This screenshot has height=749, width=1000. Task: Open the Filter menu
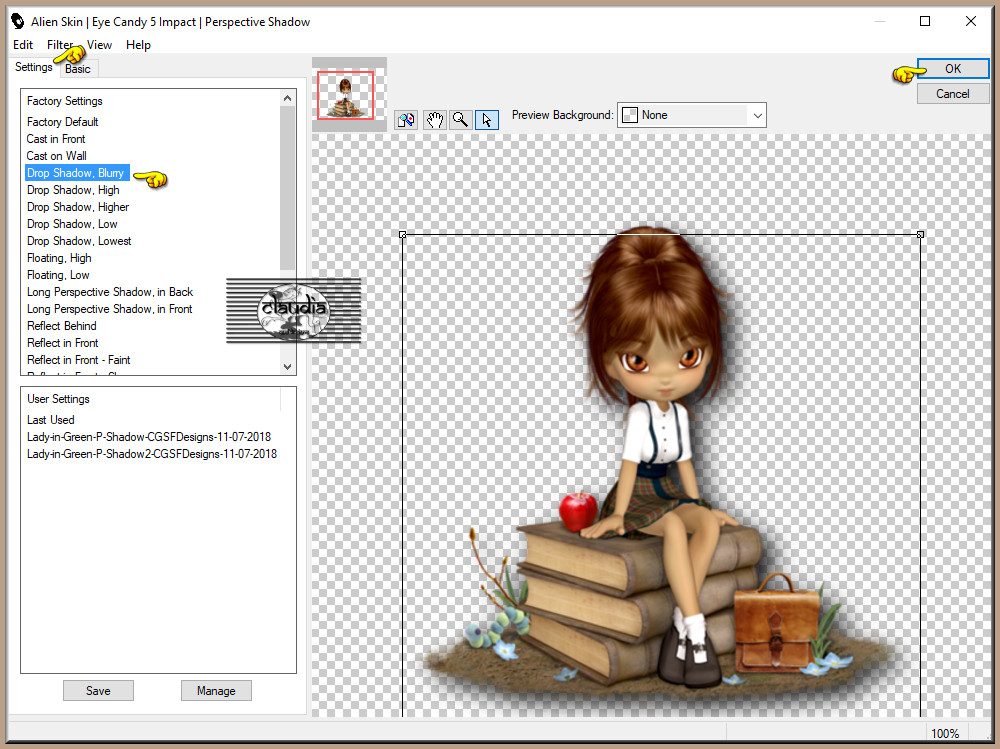point(59,45)
